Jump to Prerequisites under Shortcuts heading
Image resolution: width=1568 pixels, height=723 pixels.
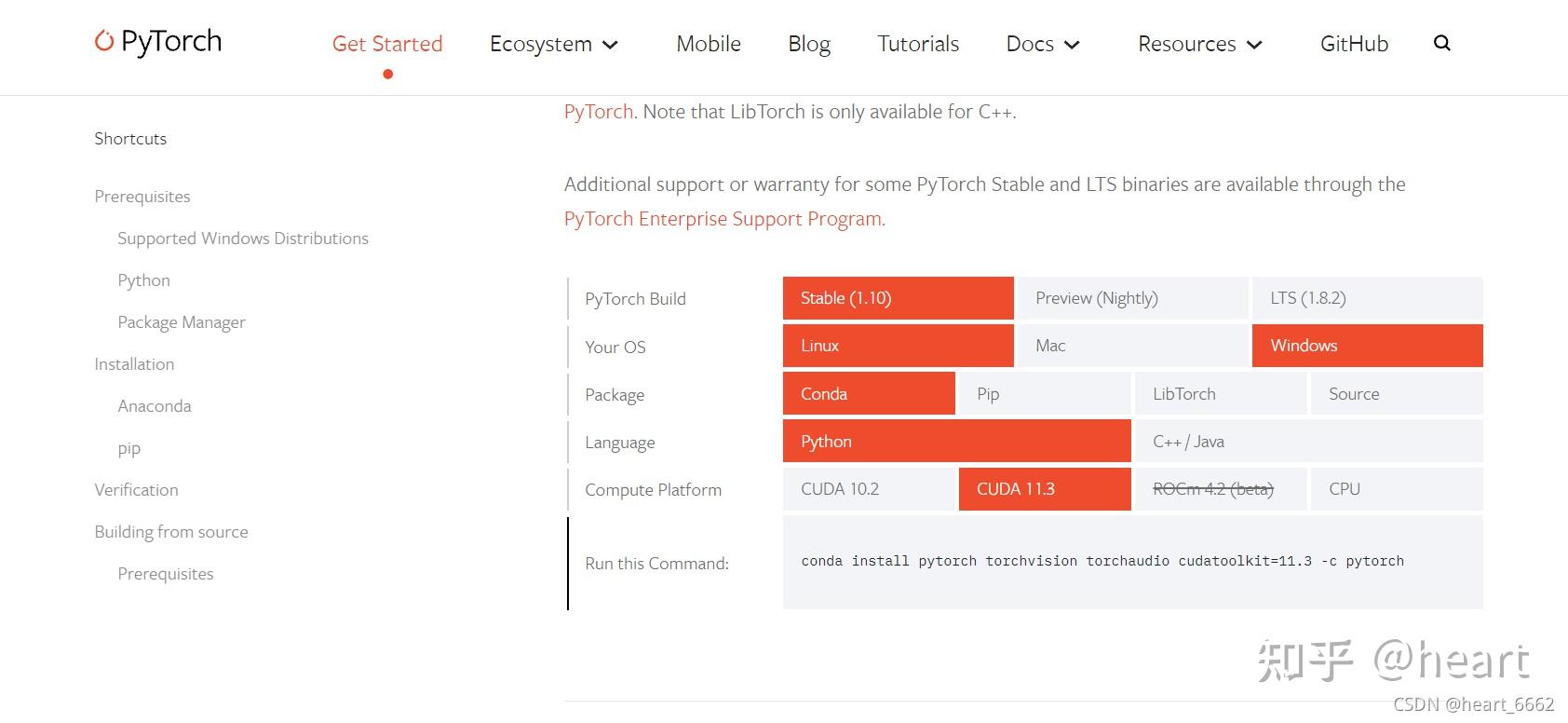142,197
